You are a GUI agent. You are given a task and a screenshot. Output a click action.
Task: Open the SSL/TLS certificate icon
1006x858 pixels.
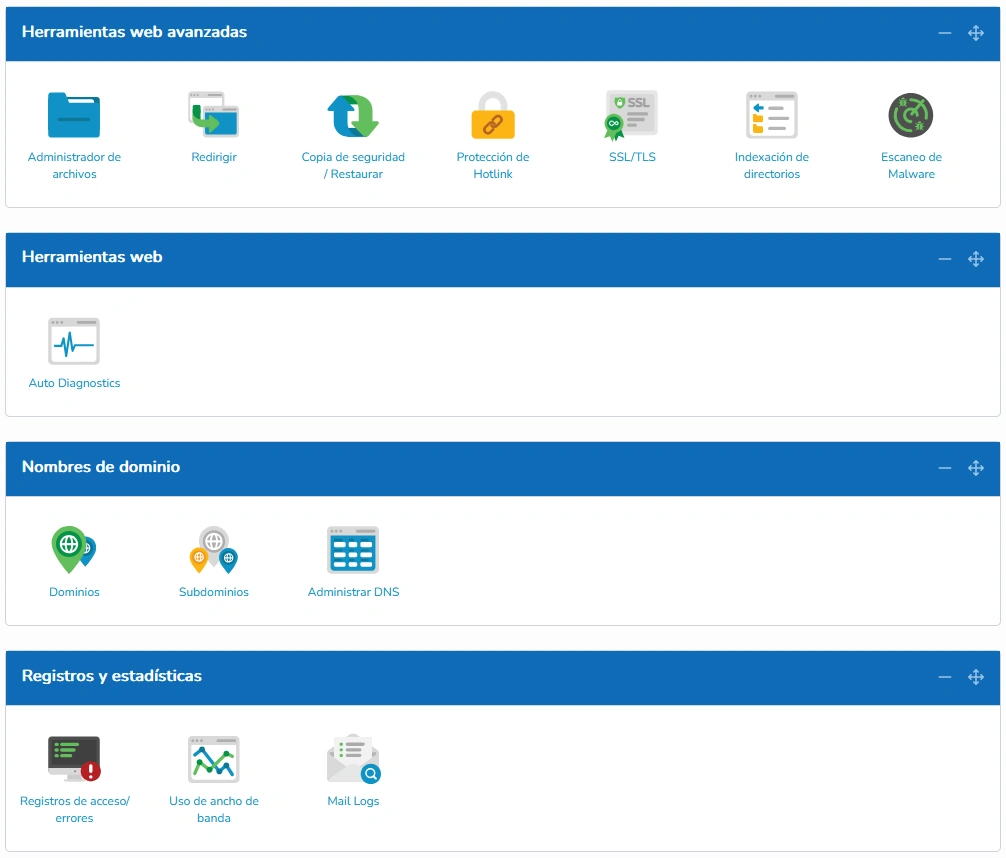coord(632,115)
